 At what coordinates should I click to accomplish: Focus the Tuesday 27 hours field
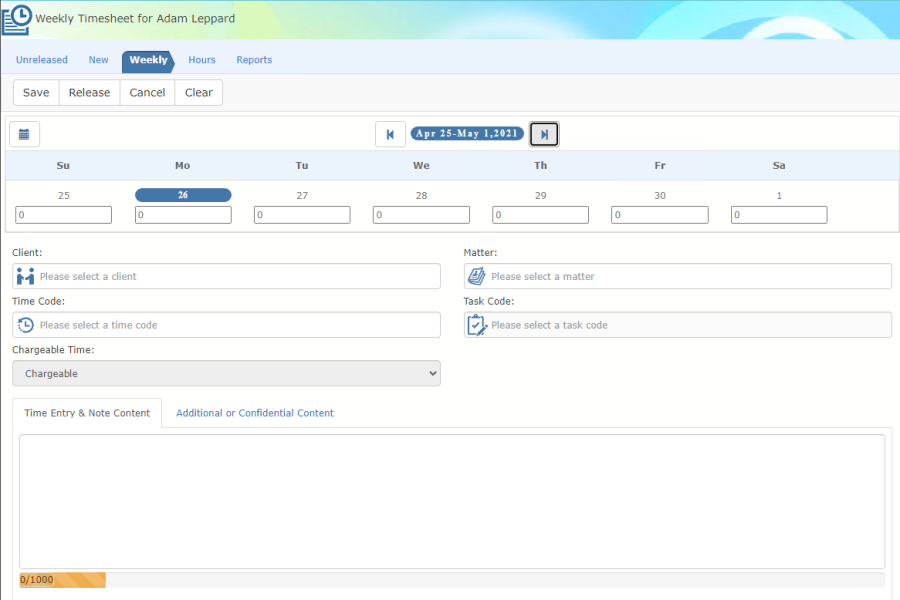click(x=302, y=215)
